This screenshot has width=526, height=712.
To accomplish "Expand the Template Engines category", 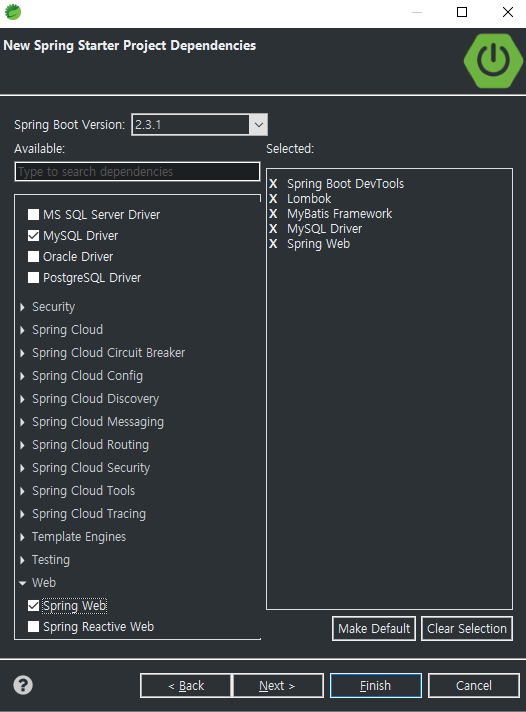I will 22,537.
